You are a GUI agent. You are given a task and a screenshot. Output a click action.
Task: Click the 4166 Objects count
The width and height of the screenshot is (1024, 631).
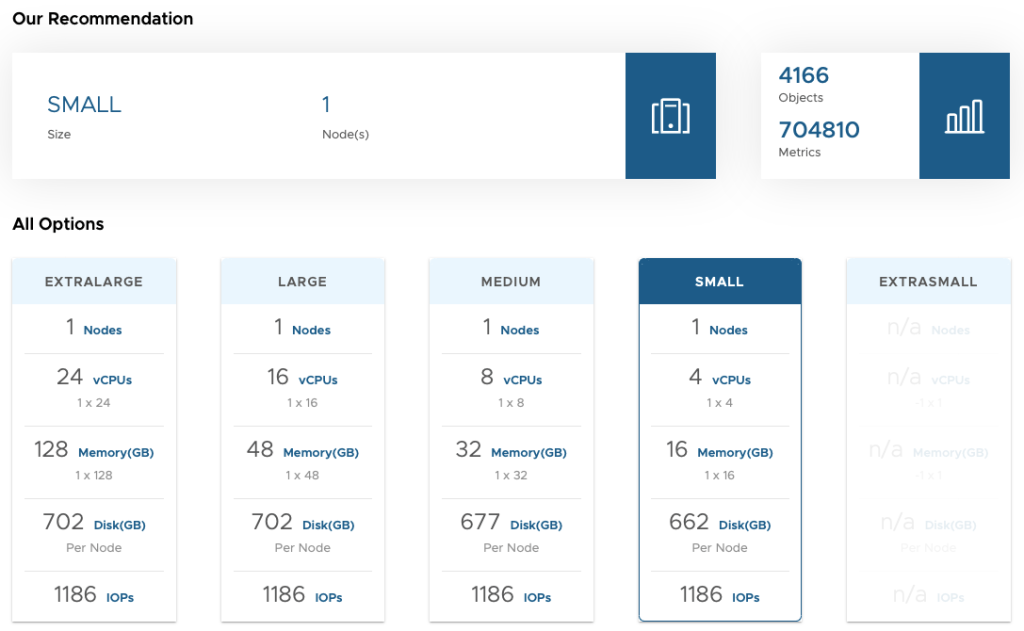[x=803, y=76]
